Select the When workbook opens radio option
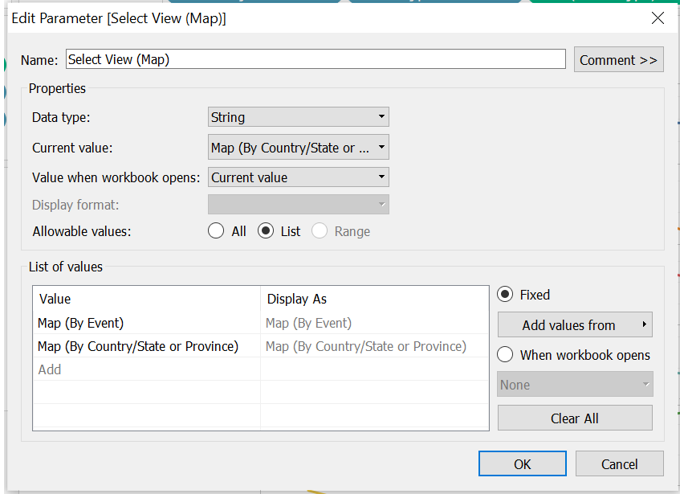 (x=505, y=355)
